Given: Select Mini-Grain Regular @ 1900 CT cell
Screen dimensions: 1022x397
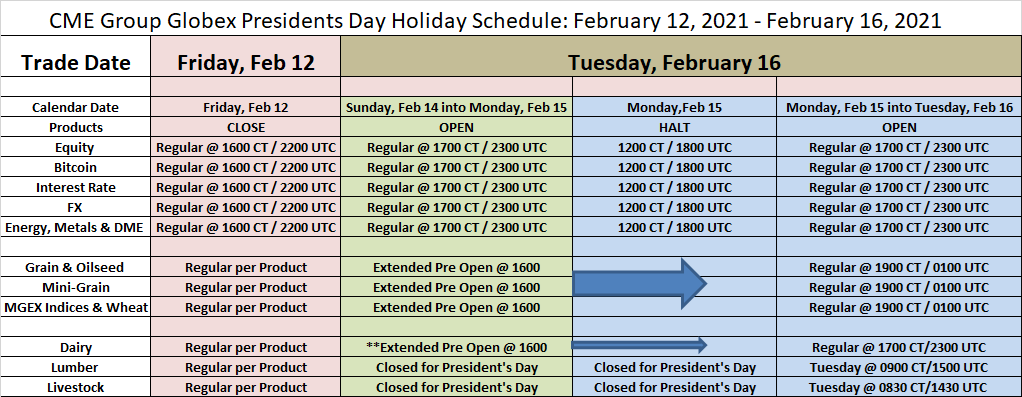Looking at the screenshot, I should pyautogui.click(x=899, y=287).
